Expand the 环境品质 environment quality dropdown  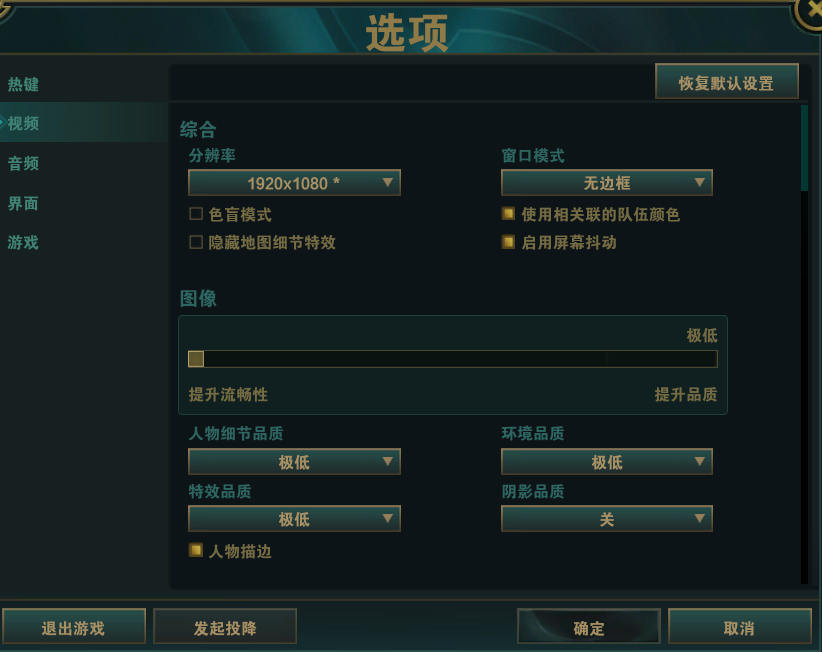point(607,462)
